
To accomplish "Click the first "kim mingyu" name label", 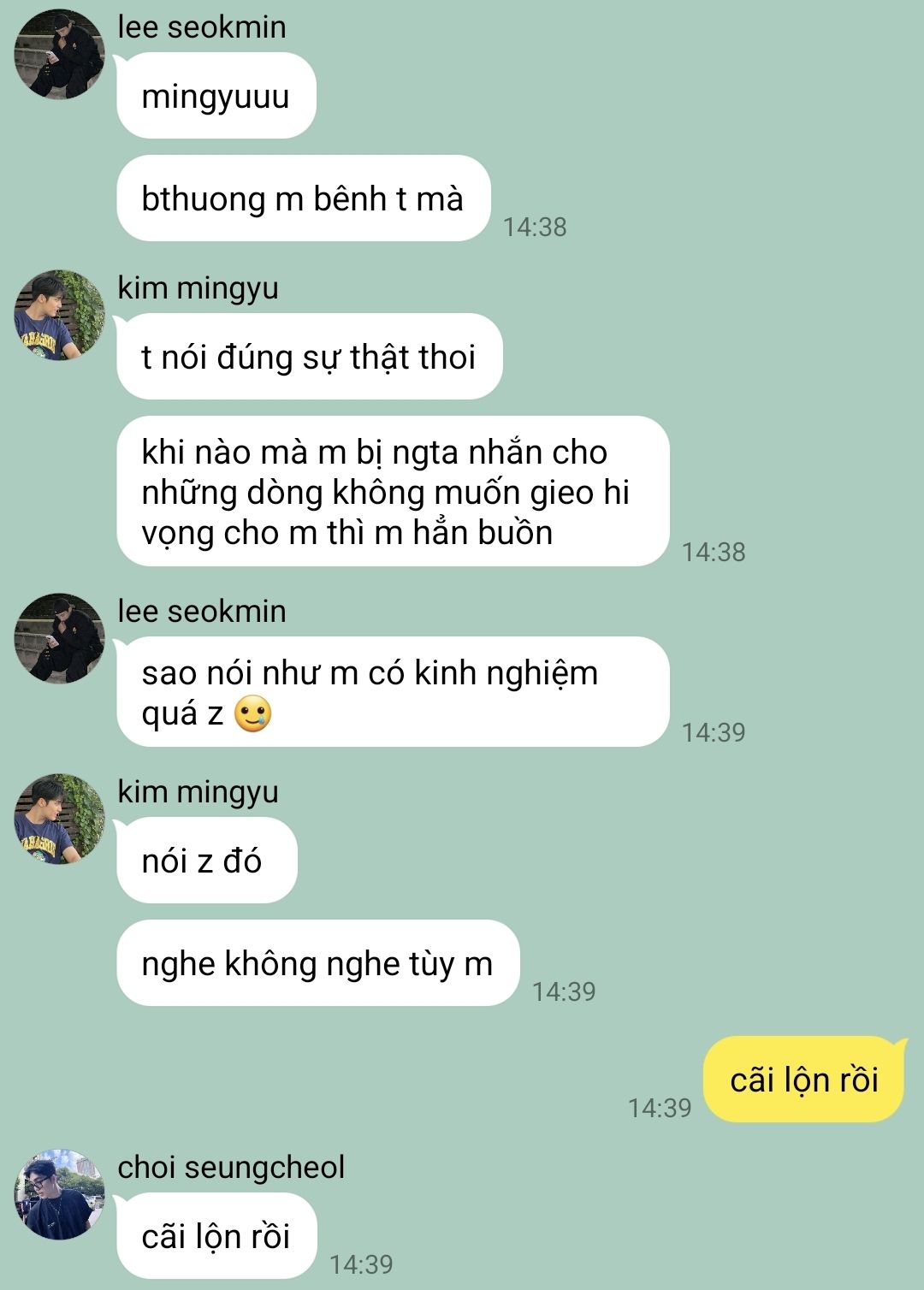I will (198, 289).
